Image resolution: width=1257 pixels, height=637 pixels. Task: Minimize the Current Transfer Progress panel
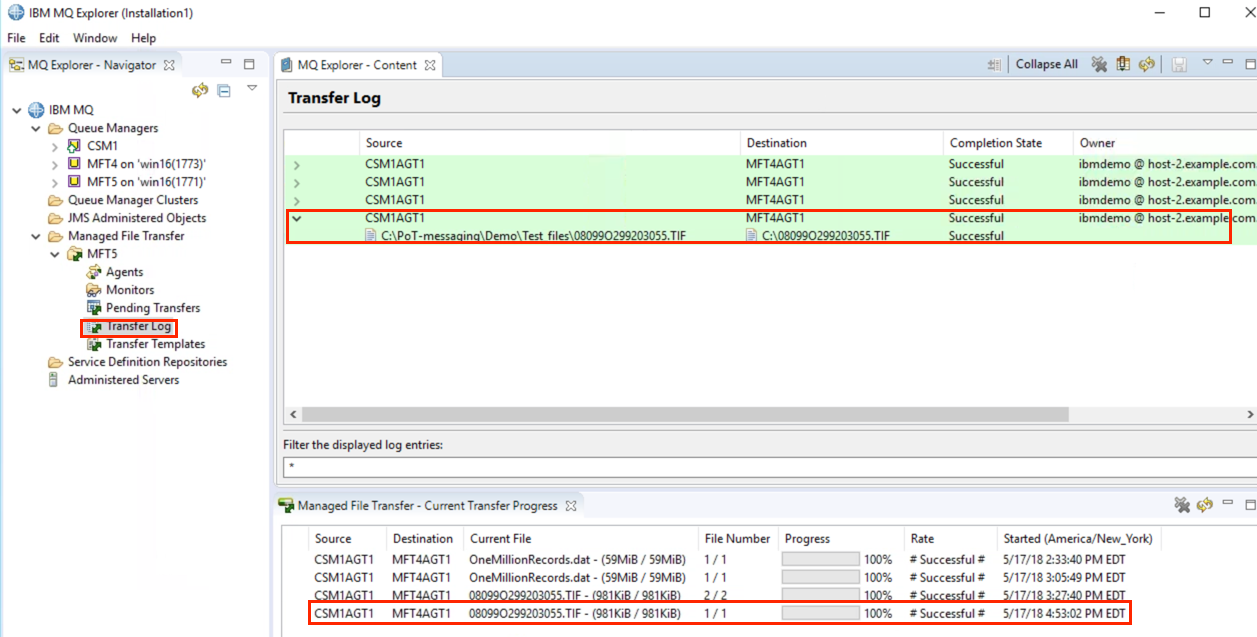click(x=1228, y=504)
